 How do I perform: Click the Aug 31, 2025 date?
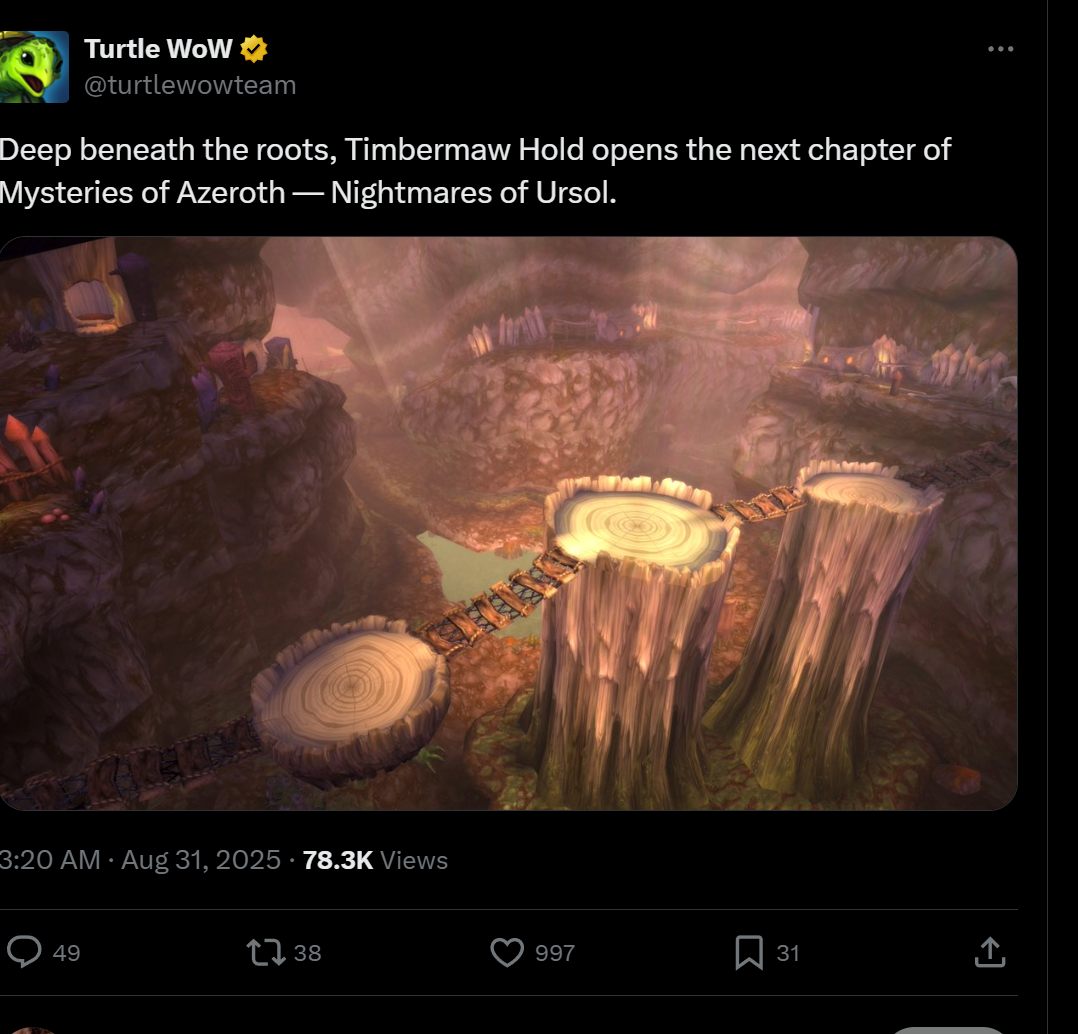coord(201,860)
